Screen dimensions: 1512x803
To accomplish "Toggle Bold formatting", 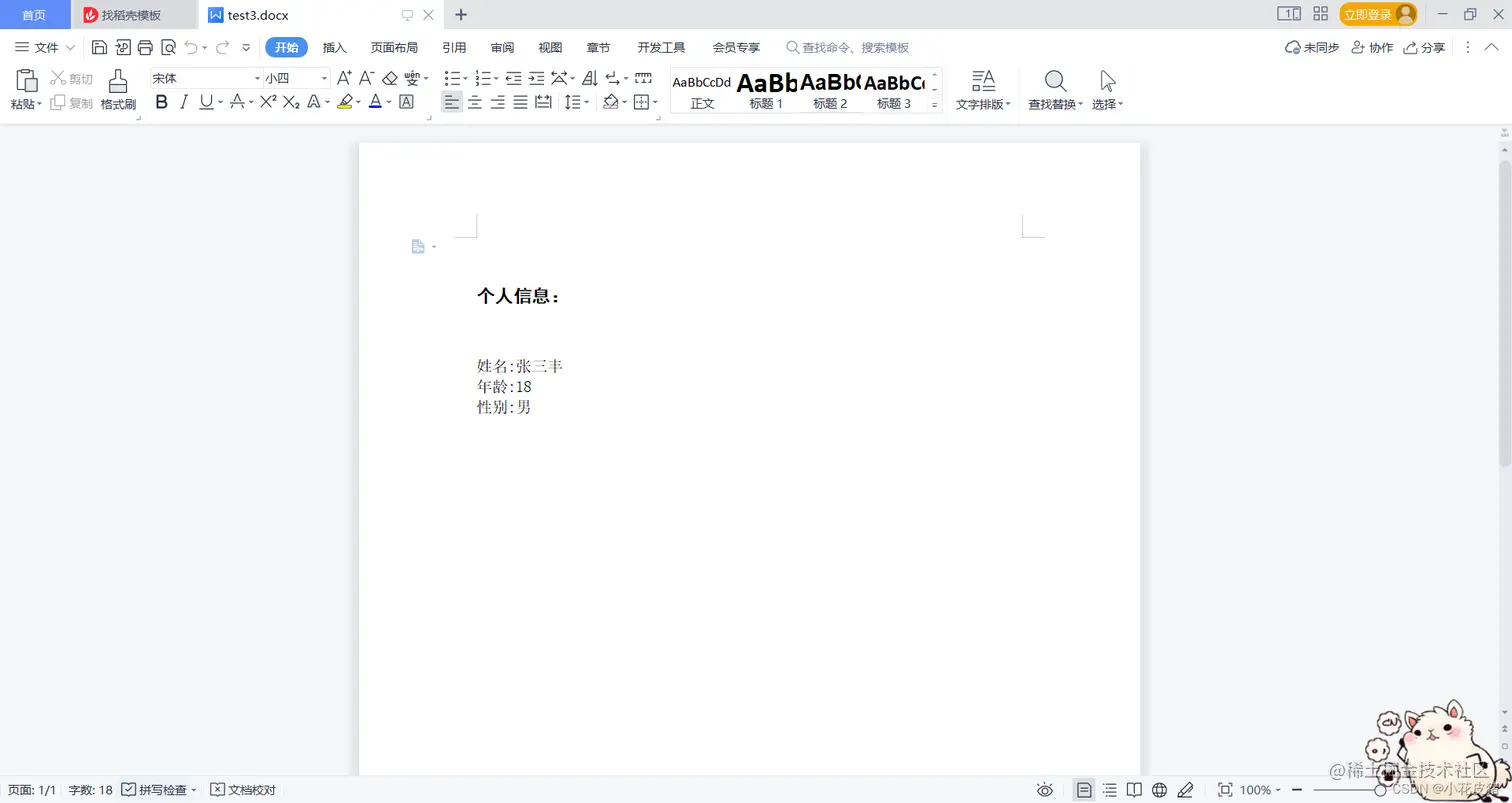I will point(162,102).
